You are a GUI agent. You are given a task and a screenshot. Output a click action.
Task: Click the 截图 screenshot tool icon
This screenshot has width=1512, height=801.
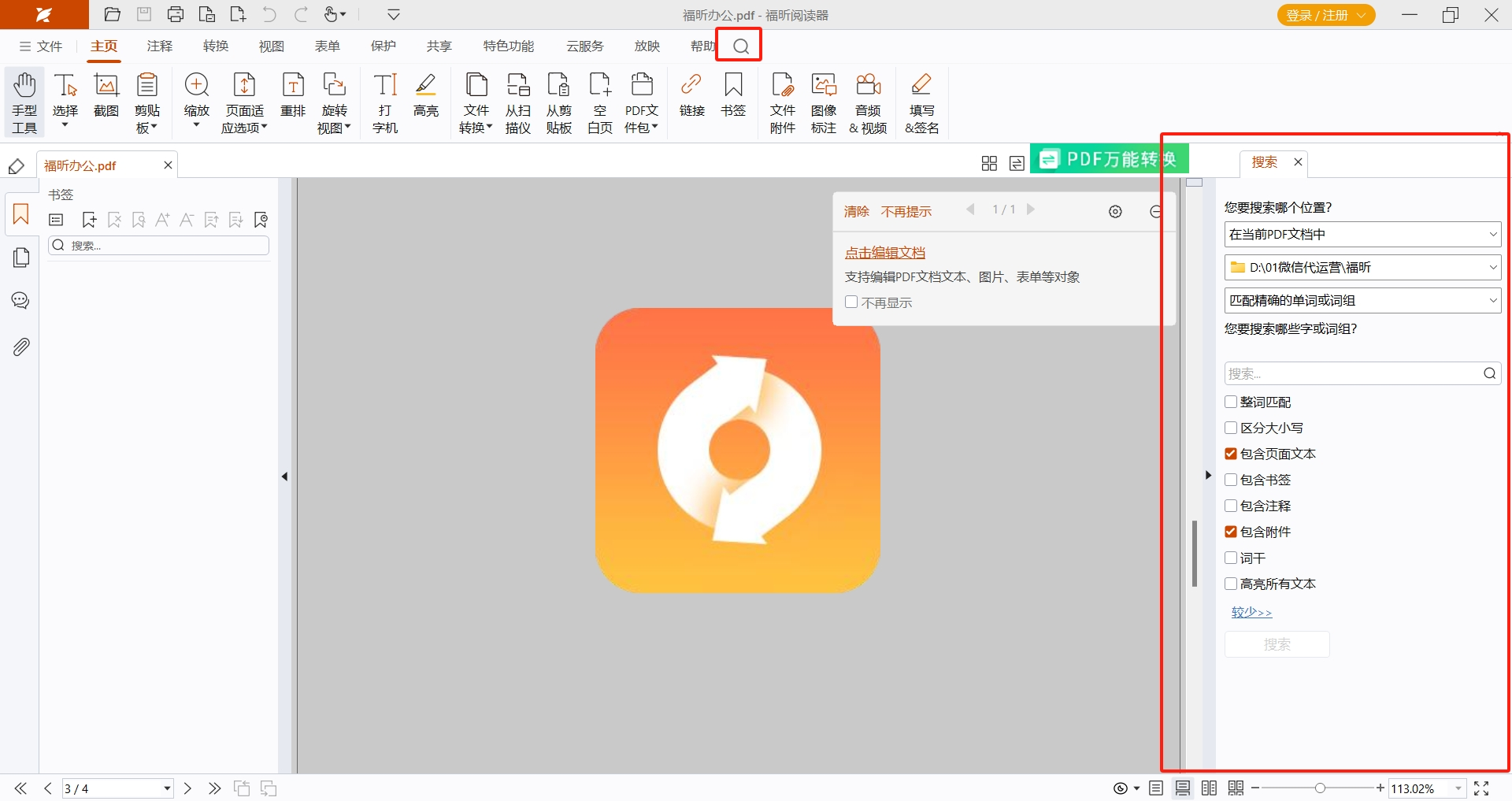pos(106,95)
